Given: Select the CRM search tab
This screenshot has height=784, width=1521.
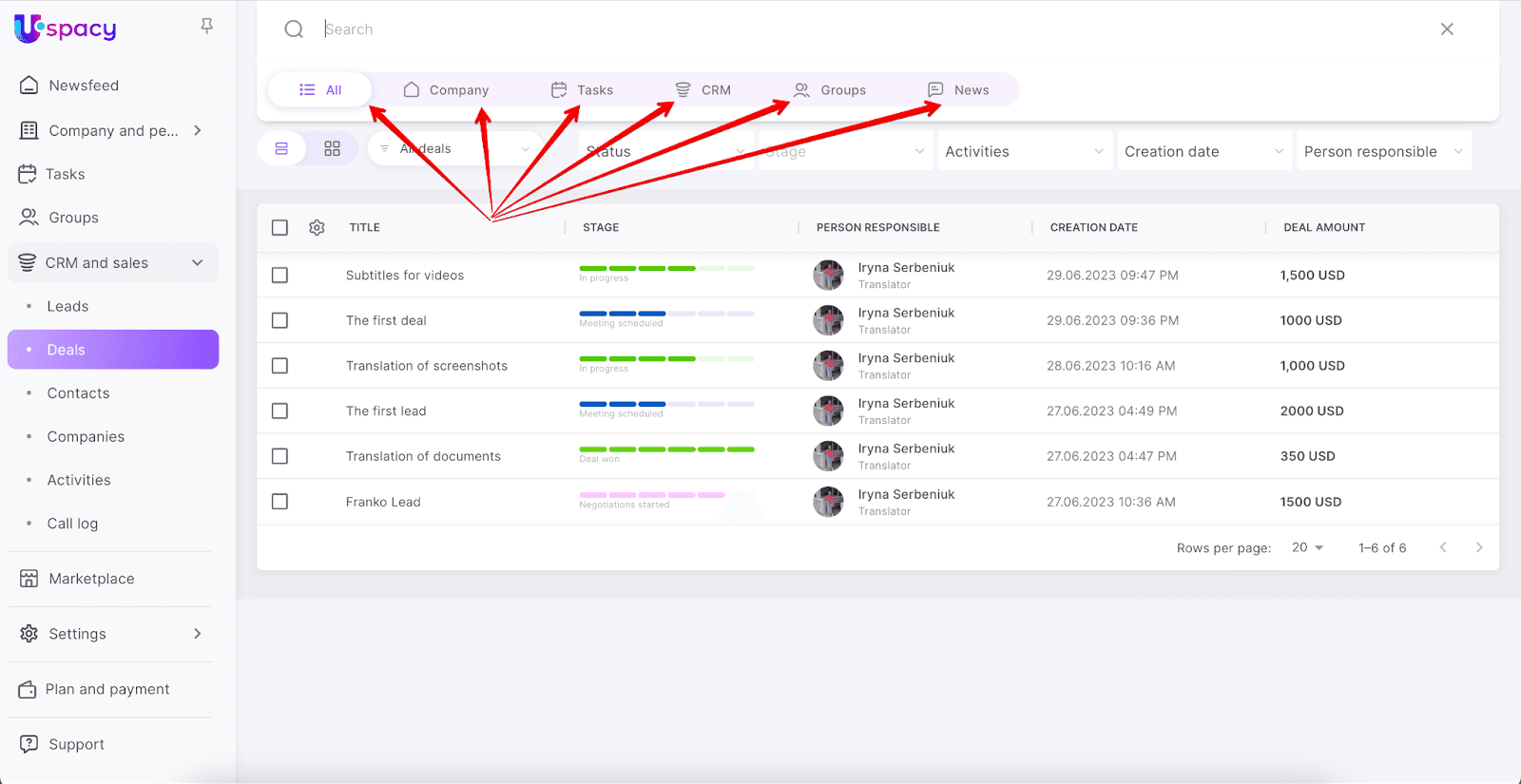Looking at the screenshot, I should point(703,90).
